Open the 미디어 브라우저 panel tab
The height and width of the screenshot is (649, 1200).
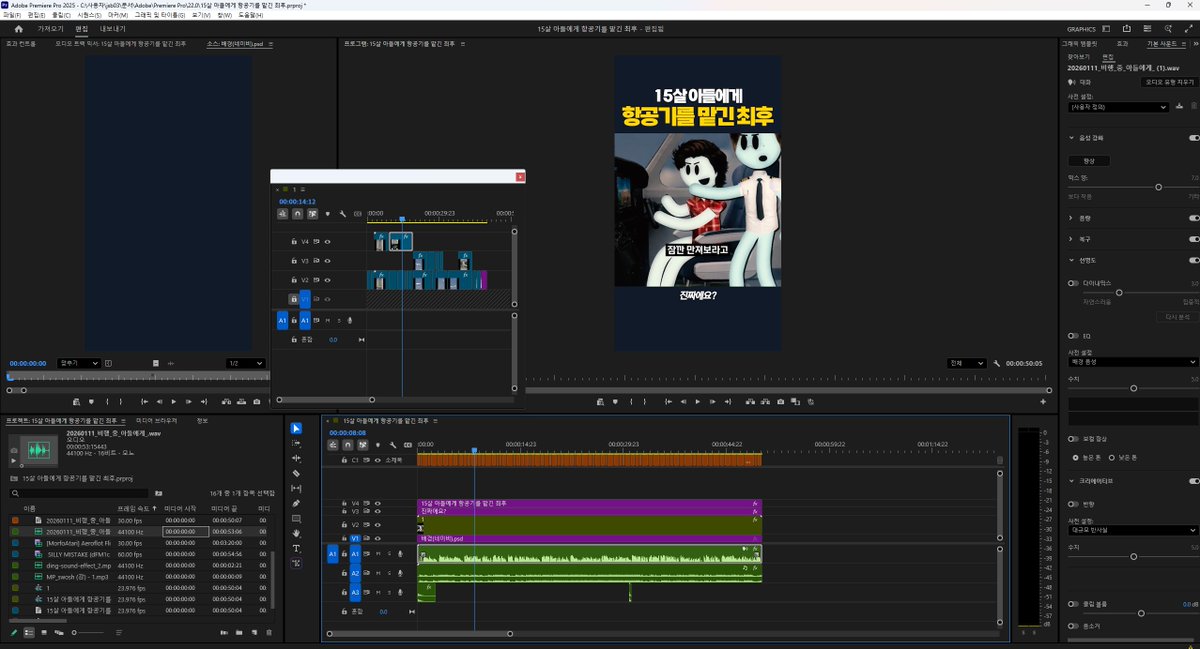157,421
